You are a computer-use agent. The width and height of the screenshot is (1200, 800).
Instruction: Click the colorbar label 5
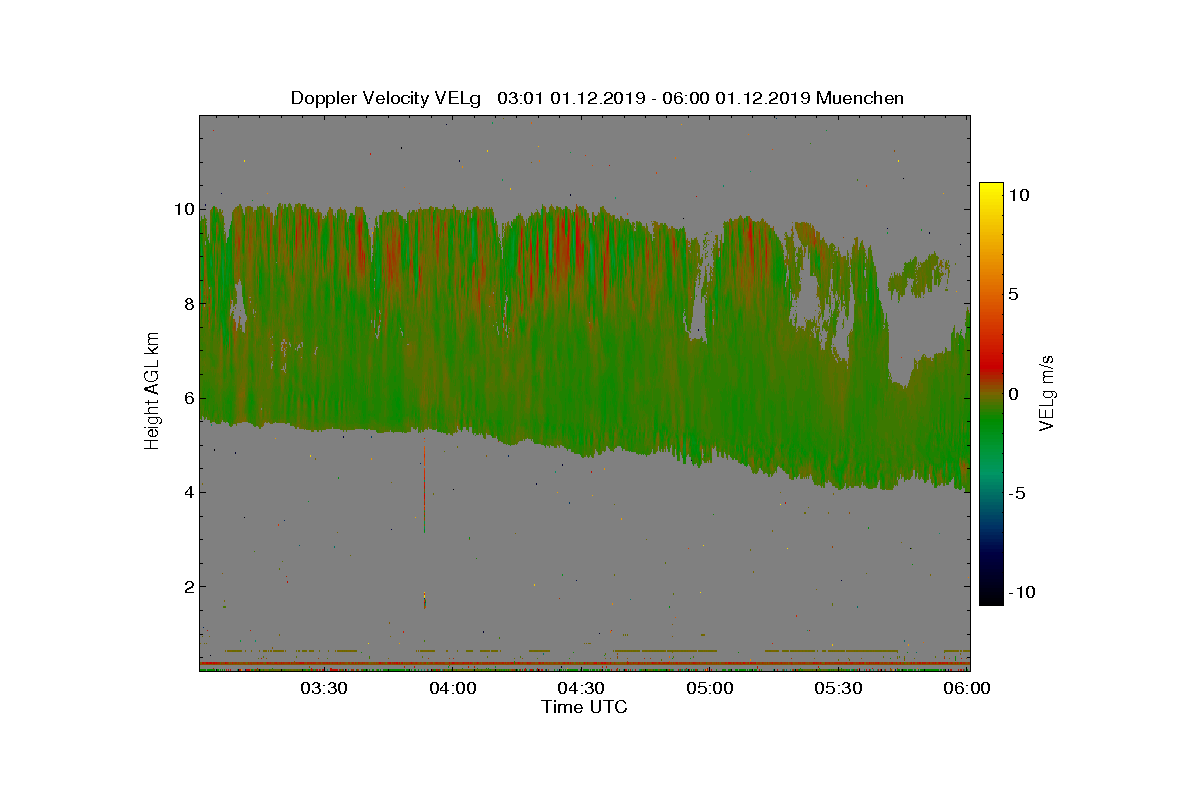pyautogui.click(x=1014, y=295)
